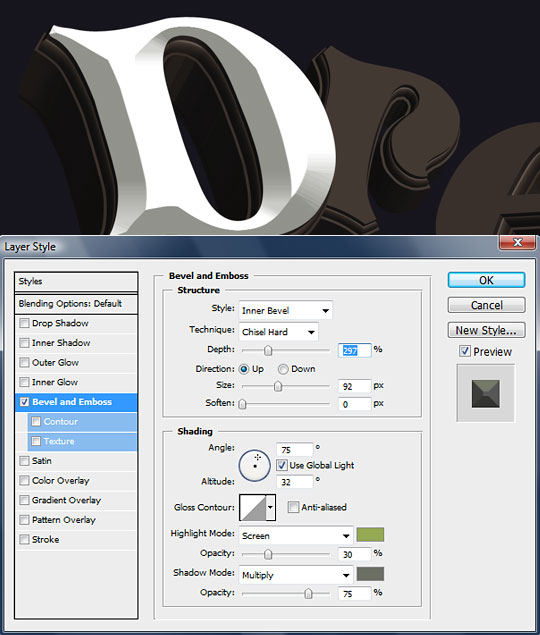
Task: Click the style preview thumbnail
Action: pyautogui.click(x=486, y=393)
